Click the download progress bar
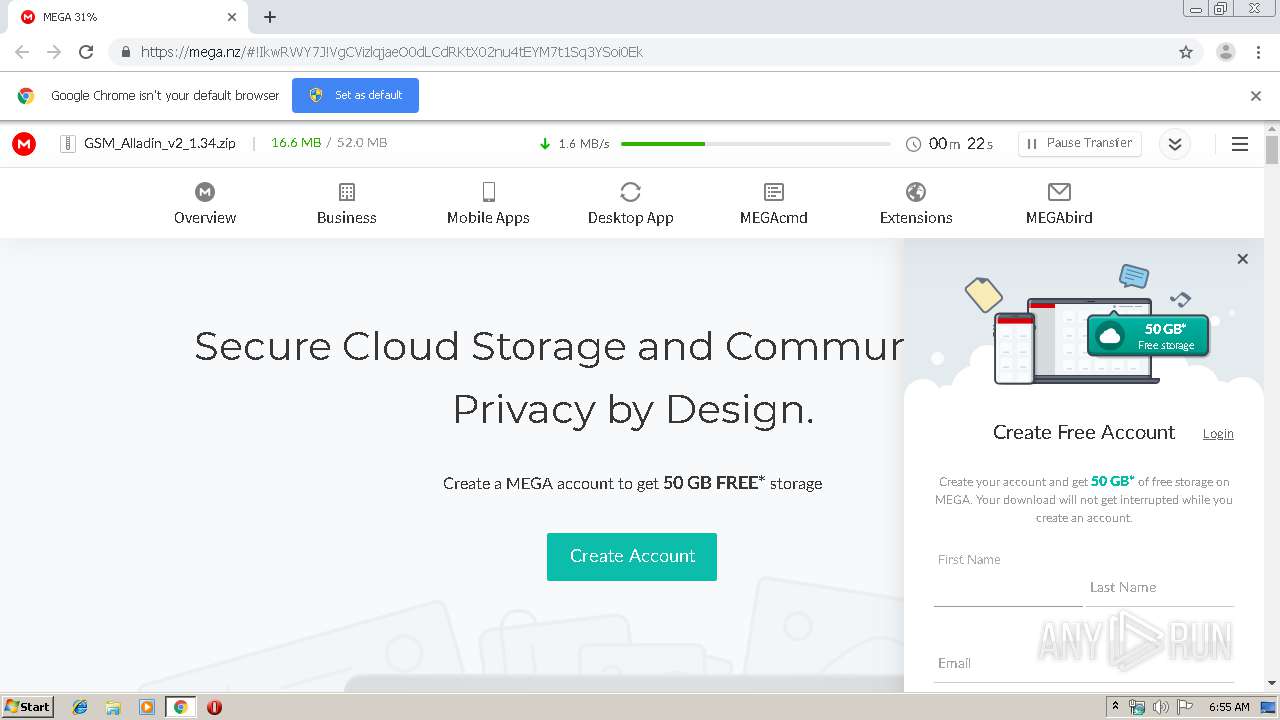 755,144
